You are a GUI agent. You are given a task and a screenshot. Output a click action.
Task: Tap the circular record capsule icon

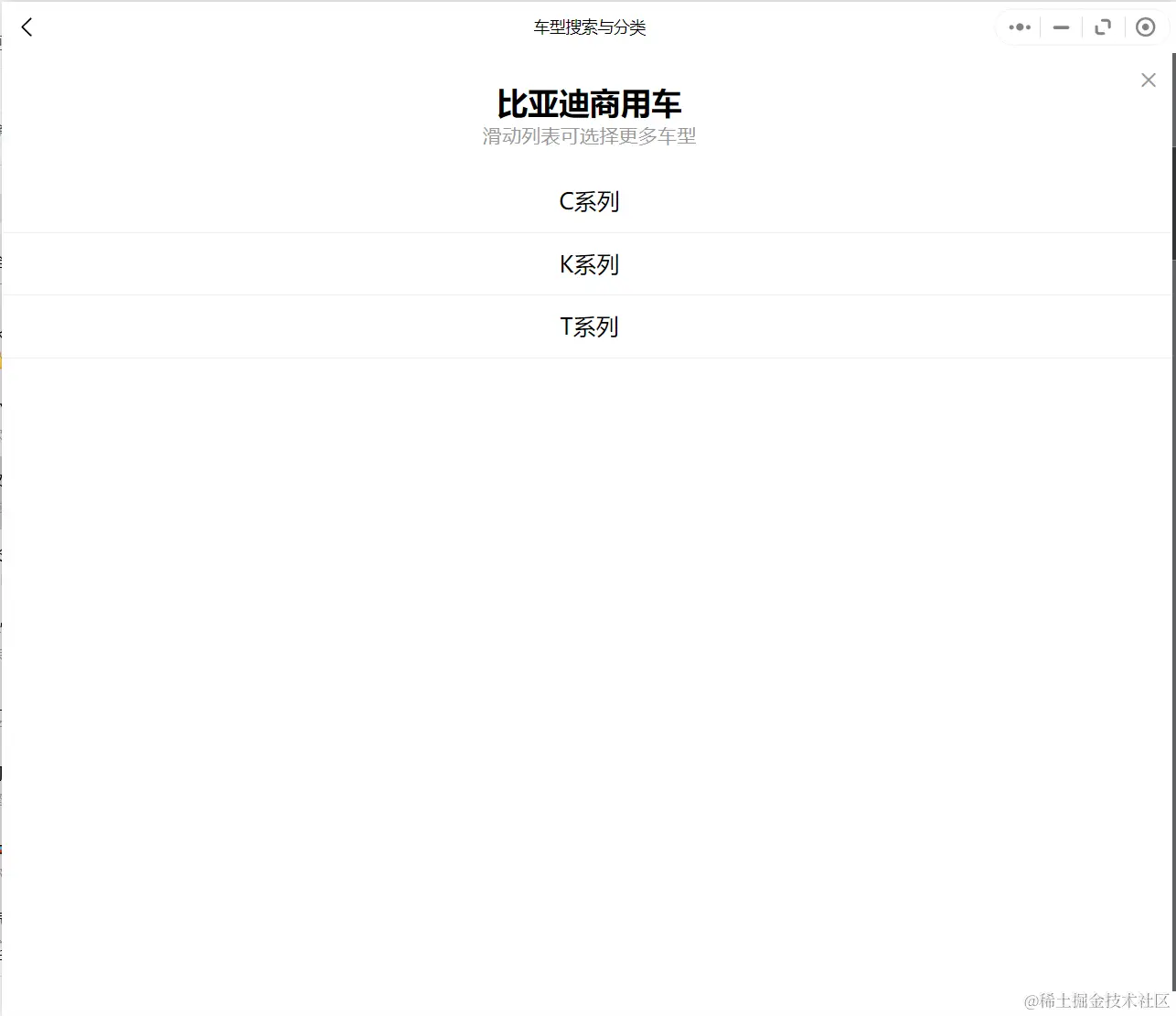pyautogui.click(x=1145, y=27)
